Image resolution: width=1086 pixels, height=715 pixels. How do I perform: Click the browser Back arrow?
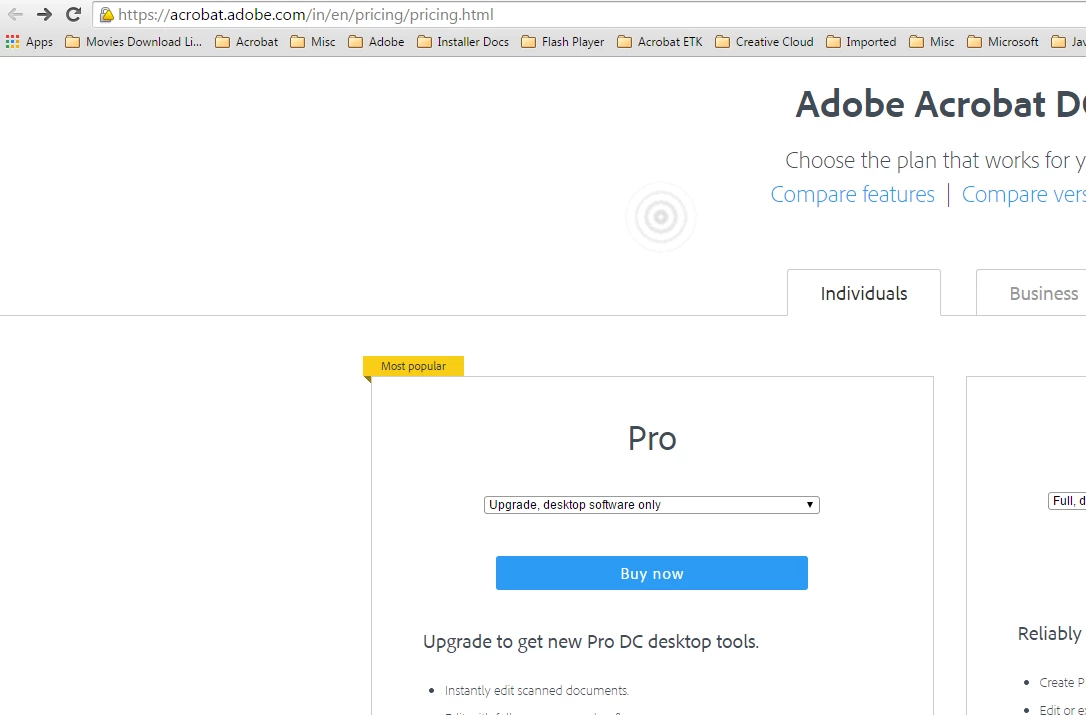click(15, 15)
